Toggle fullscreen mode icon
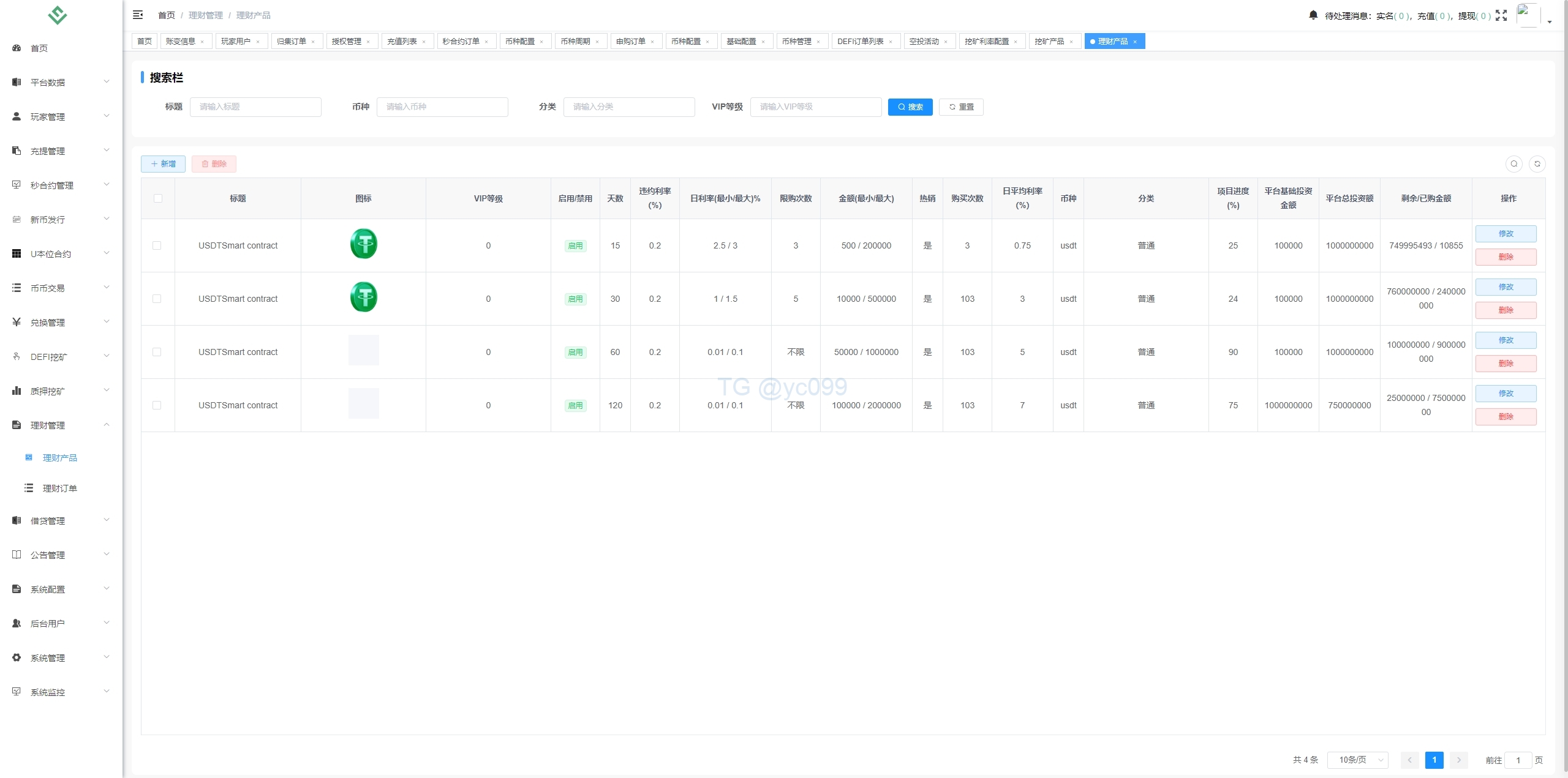Screen dimensions: 1568x778 click(1501, 15)
